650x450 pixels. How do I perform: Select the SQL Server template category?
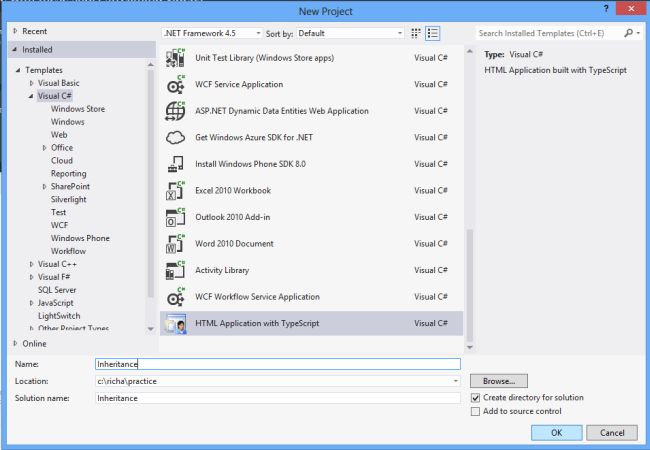pyautogui.click(x=57, y=290)
